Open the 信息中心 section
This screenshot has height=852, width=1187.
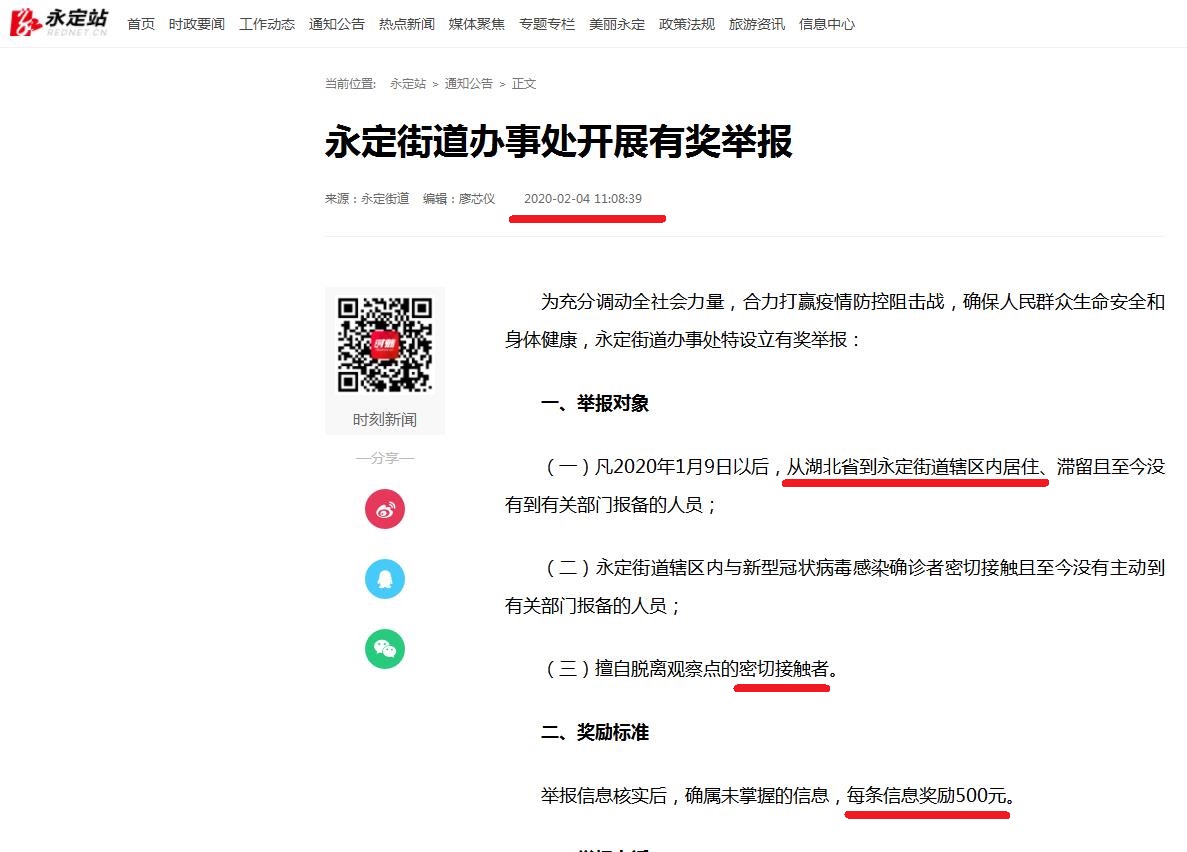click(x=826, y=23)
